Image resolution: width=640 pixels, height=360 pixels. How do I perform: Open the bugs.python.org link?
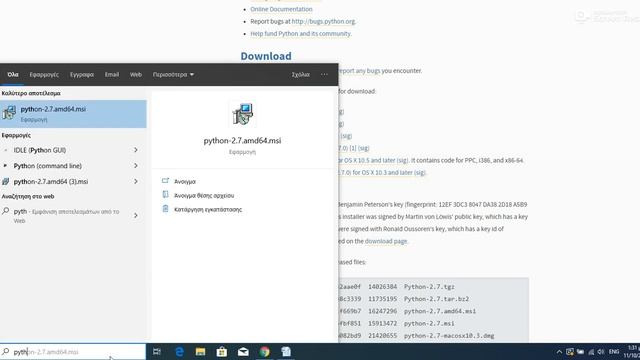pyautogui.click(x=323, y=21)
